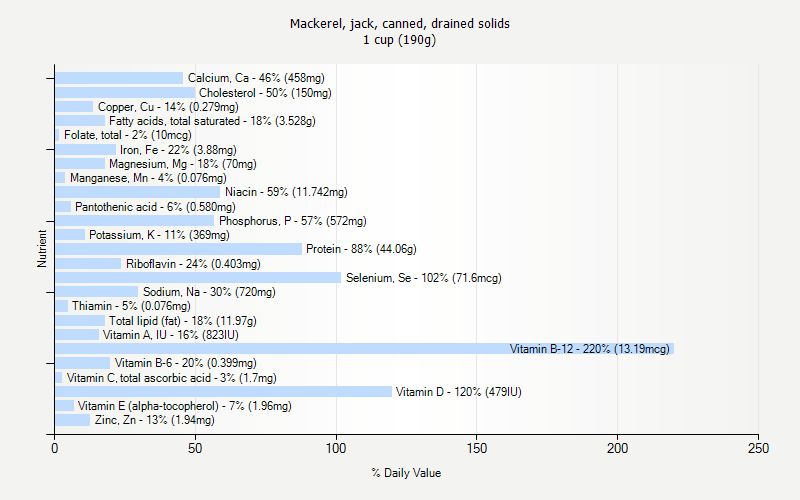Click the blue Riboflavin bar

click(88, 263)
